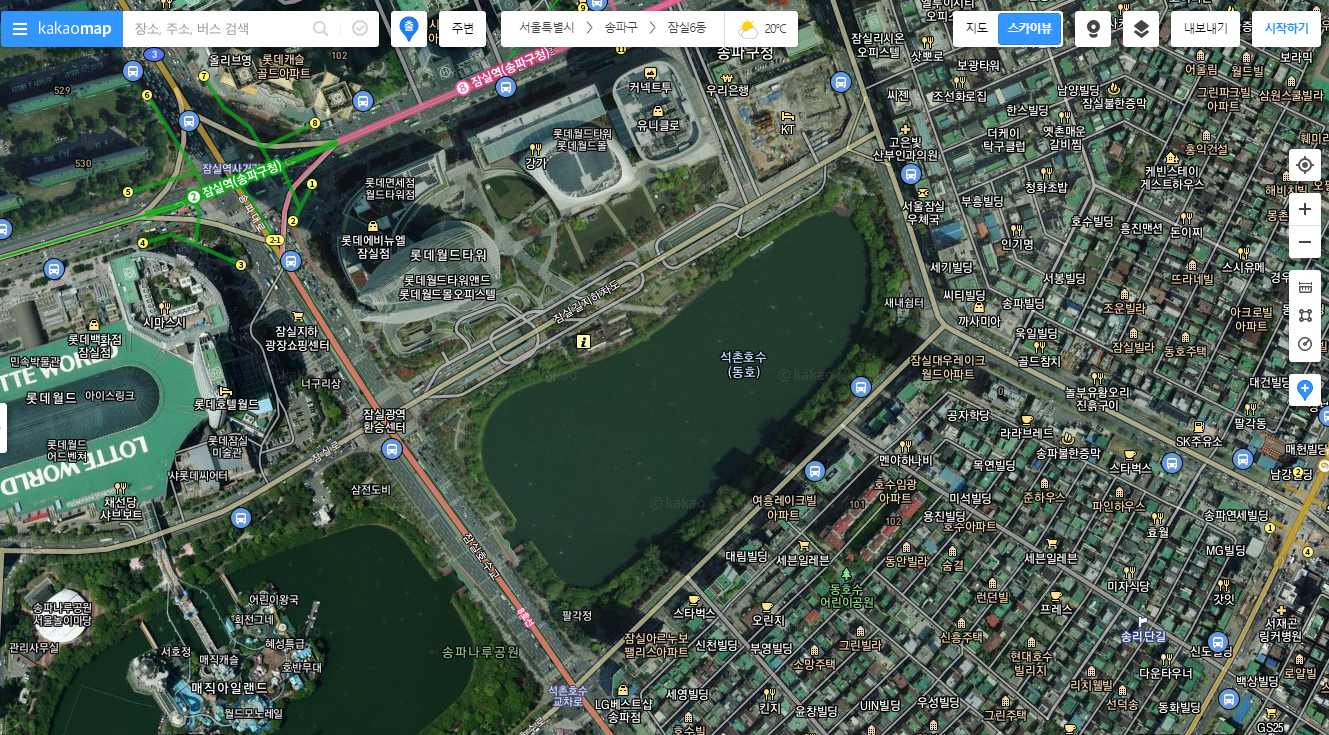The height and width of the screenshot is (735, 1329).
Task: Click the 잠실대우레이크 월드아파트 label
Action: pos(947,367)
